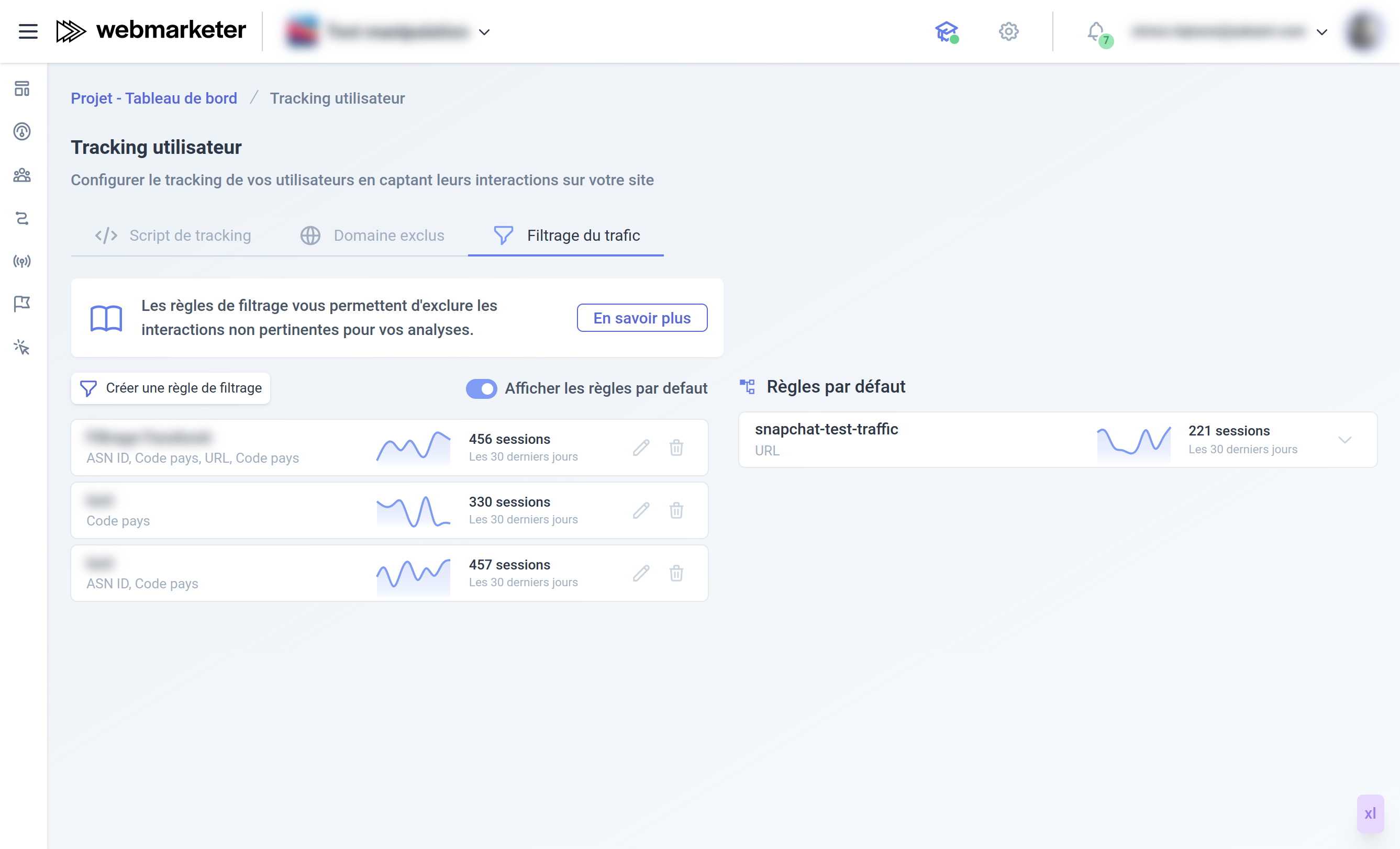Open audience people icon in sidebar
Viewport: 1400px width, 849px height.
pyautogui.click(x=22, y=175)
